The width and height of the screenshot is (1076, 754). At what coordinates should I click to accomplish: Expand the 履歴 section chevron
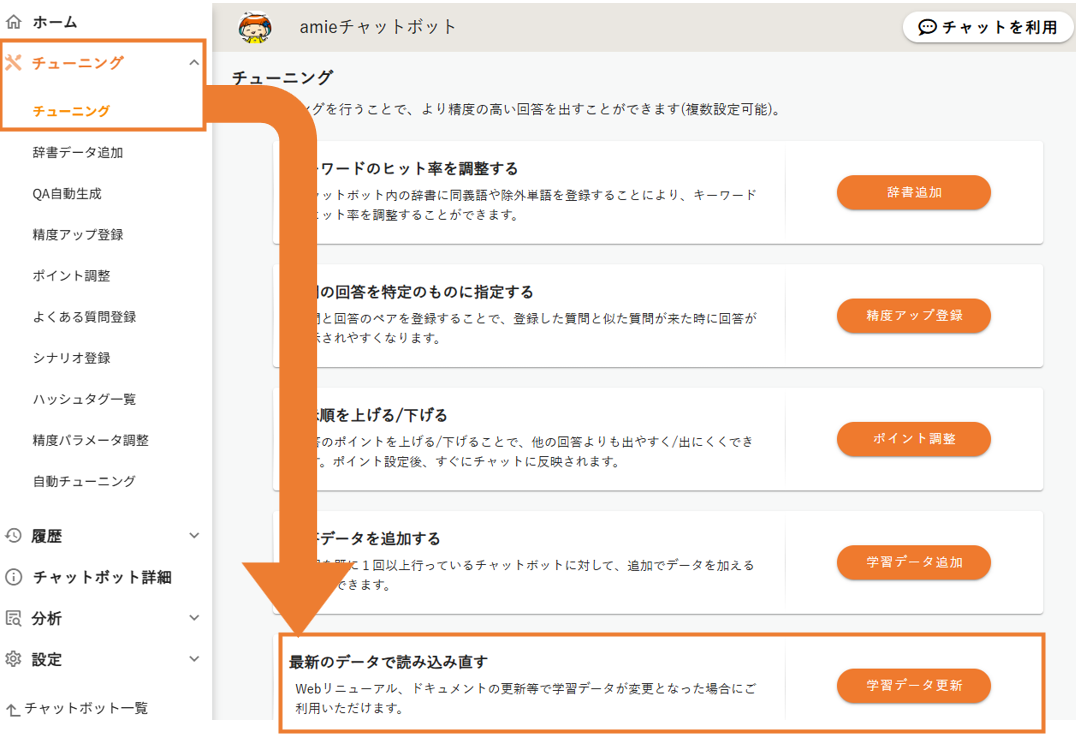(194, 536)
